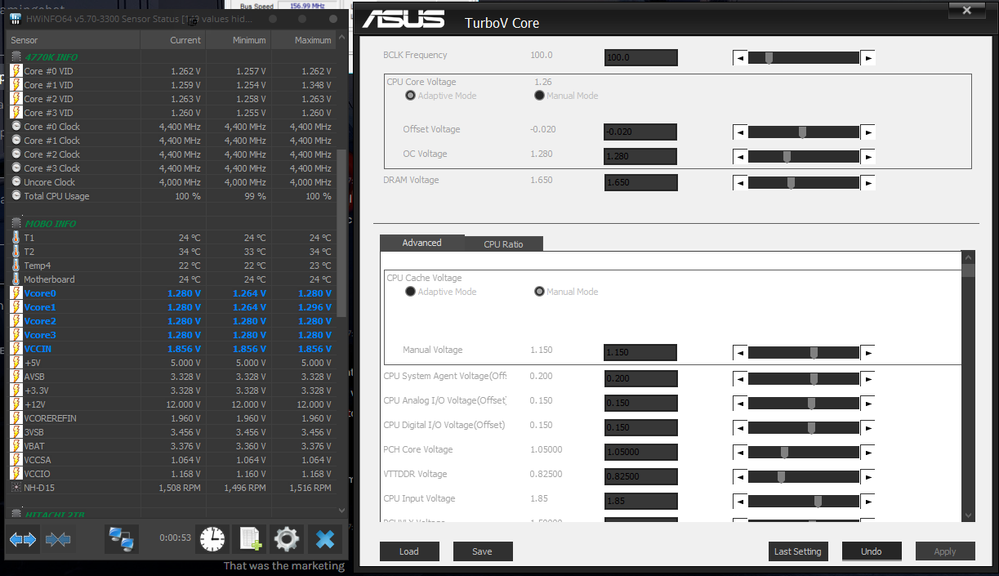Screen dimensions: 999x576
Task: Select Manual Mode for CPU Cache Voltage
Action: tap(539, 292)
